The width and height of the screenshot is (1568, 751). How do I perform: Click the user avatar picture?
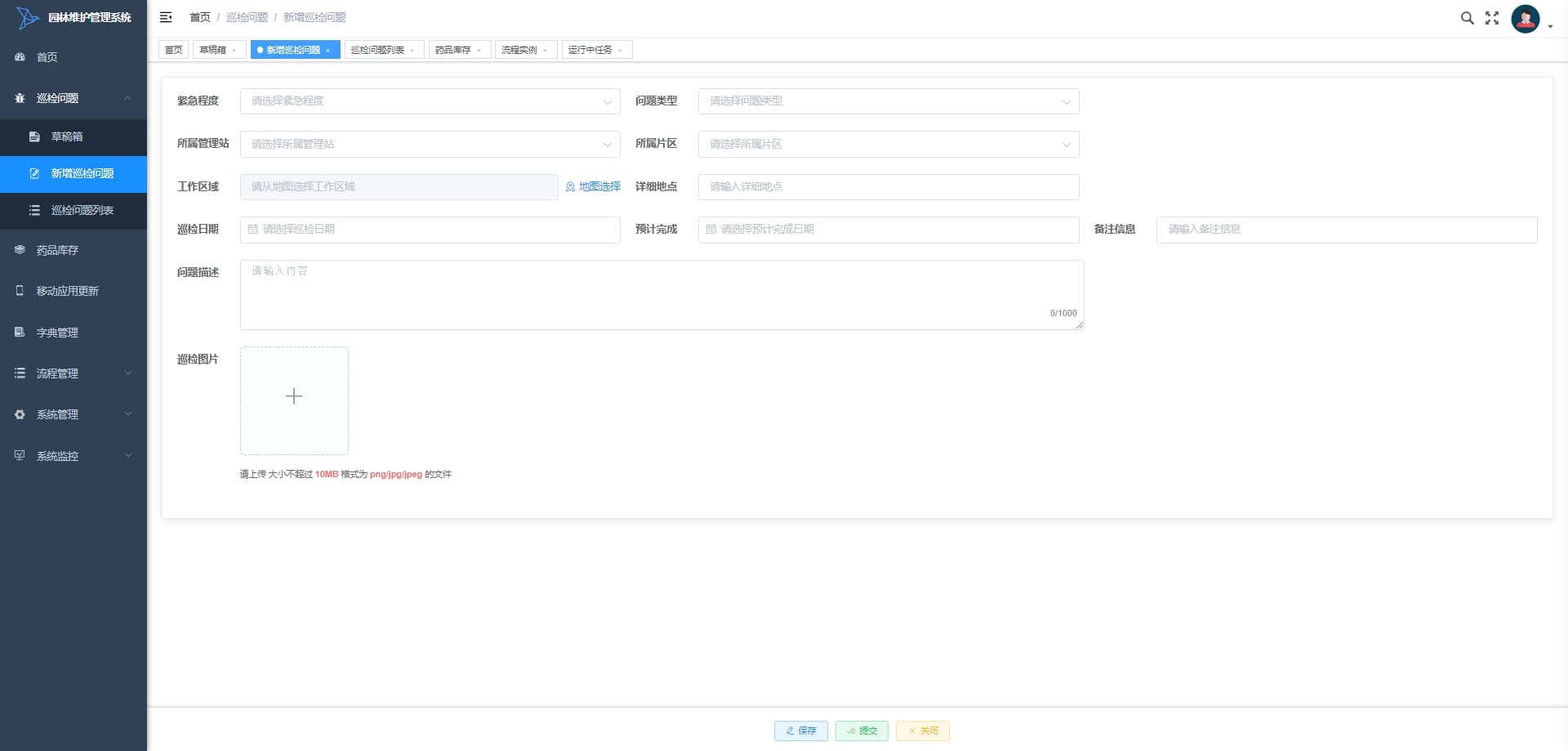click(1525, 18)
